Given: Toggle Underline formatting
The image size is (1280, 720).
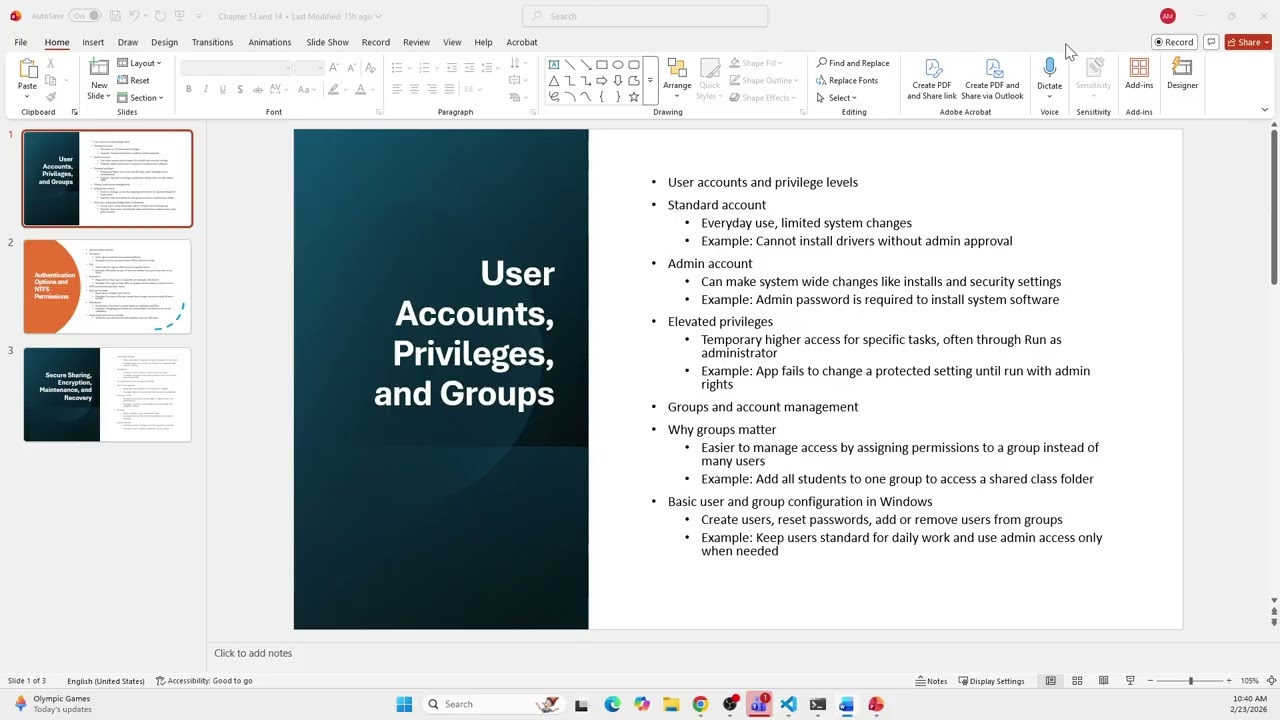Looking at the screenshot, I should 222,89.
